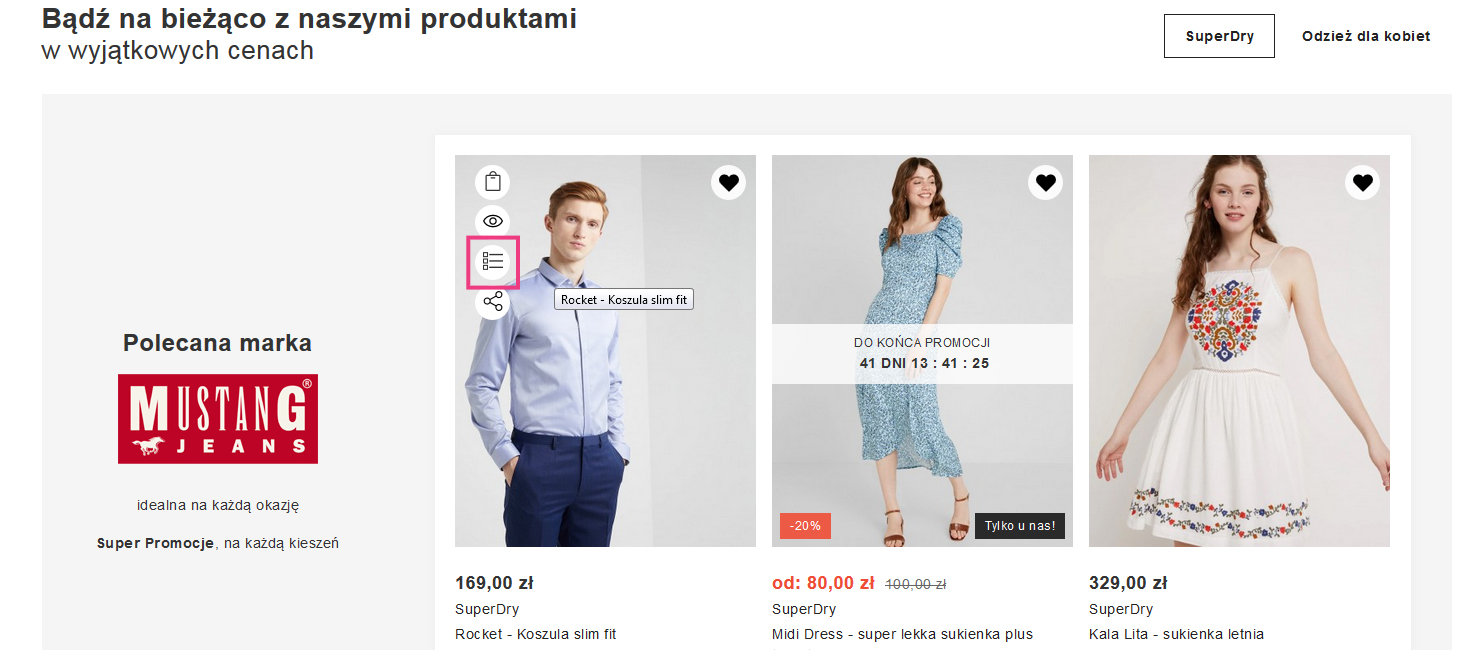The height and width of the screenshot is (650, 1470).
Task: Click the Tylko u nas! badge
Action: tap(1019, 526)
